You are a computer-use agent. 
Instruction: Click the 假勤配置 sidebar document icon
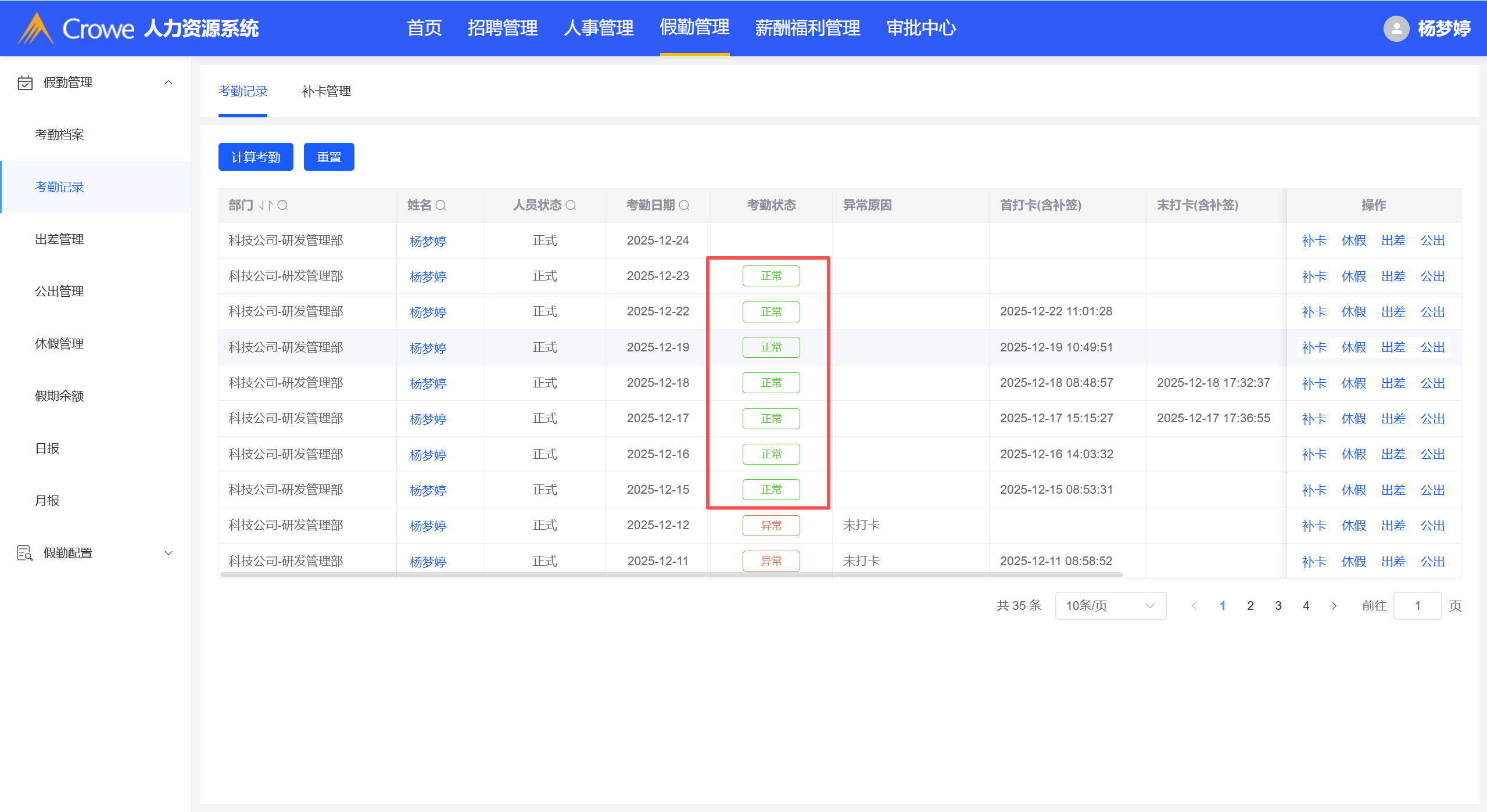coord(25,553)
